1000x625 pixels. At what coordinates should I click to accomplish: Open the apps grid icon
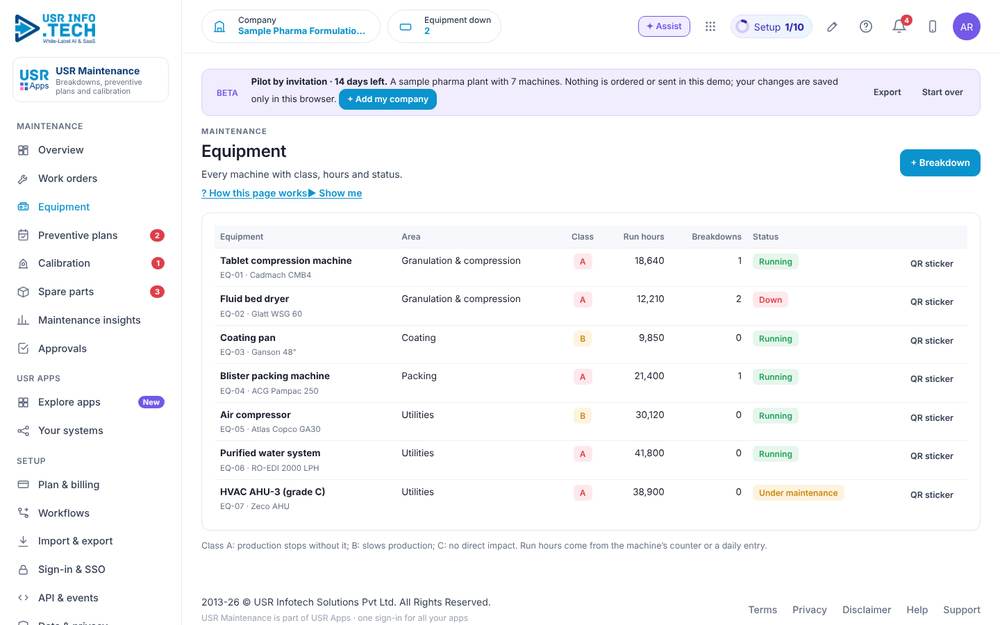pyautogui.click(x=710, y=26)
